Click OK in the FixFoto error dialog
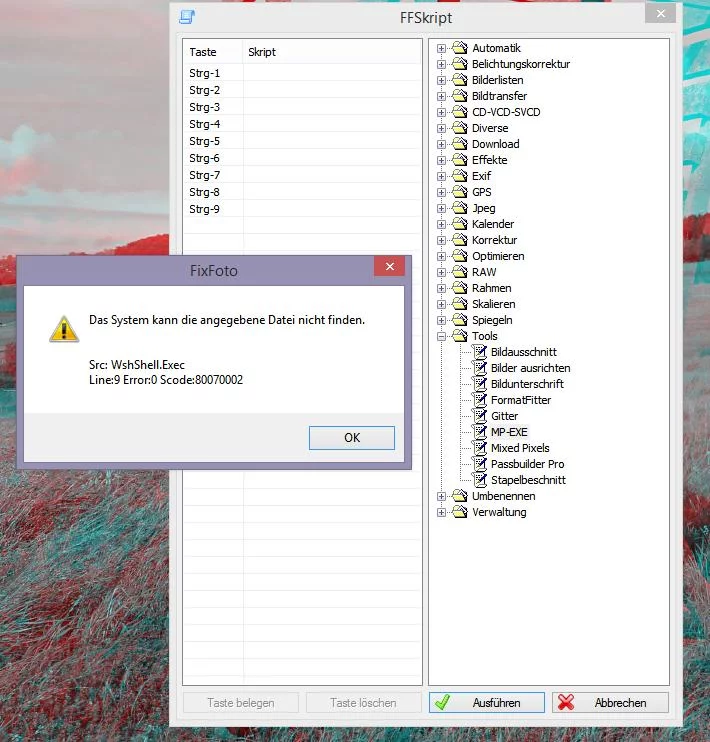Screen dimensions: 710x742 pyautogui.click(x=352, y=438)
